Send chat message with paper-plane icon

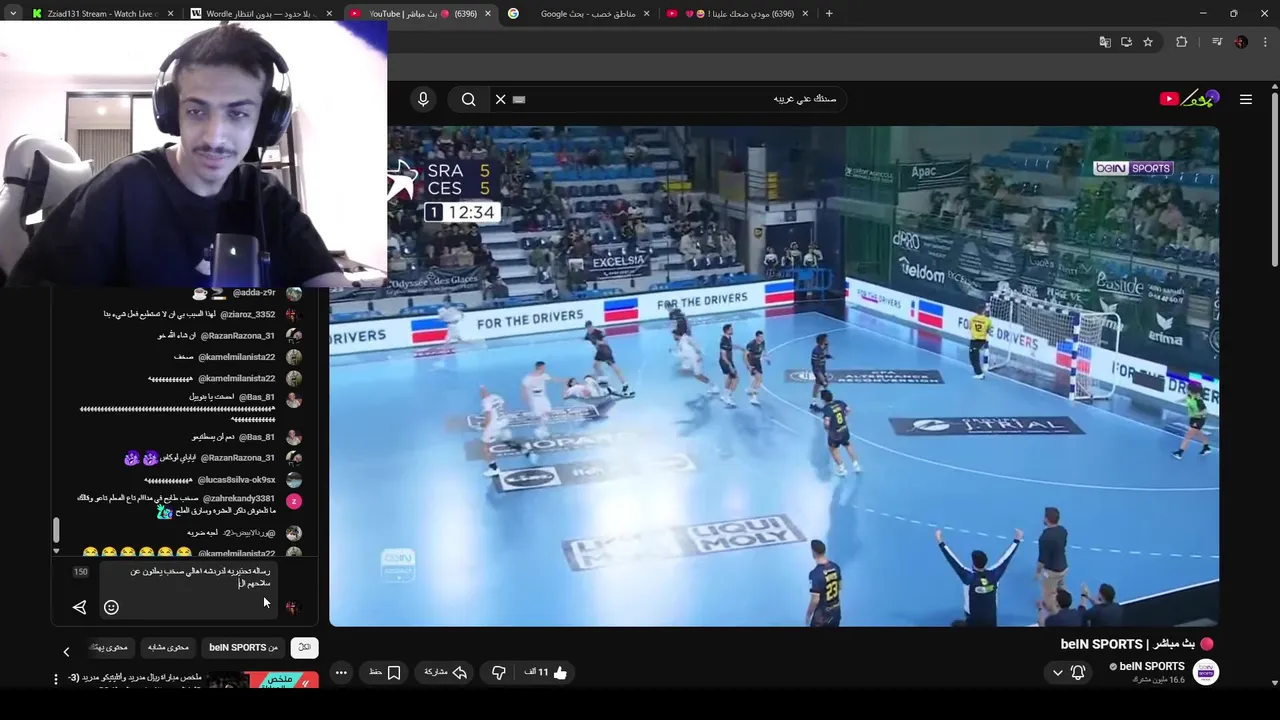point(80,607)
